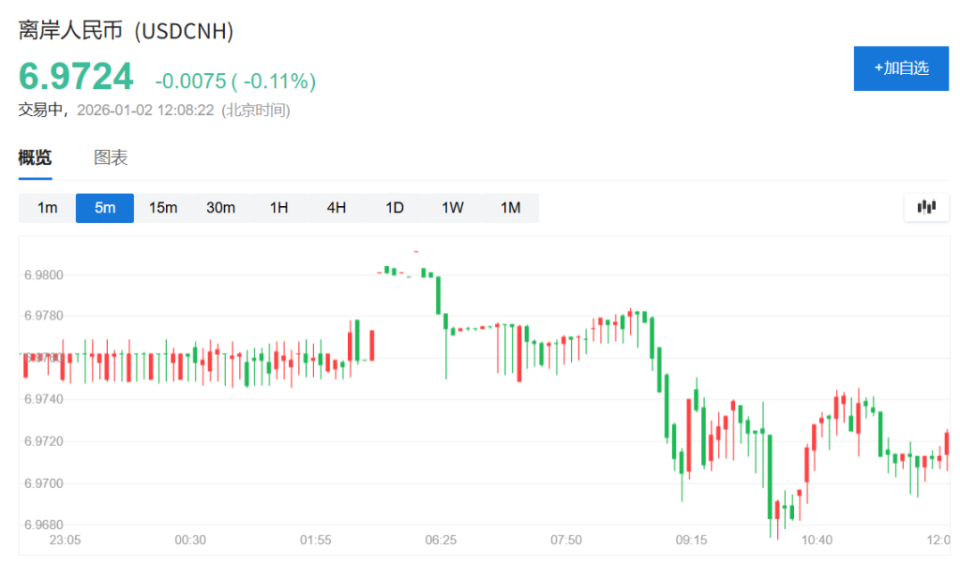Open the 图表 chart tab
960x563 pixels.
(111, 158)
